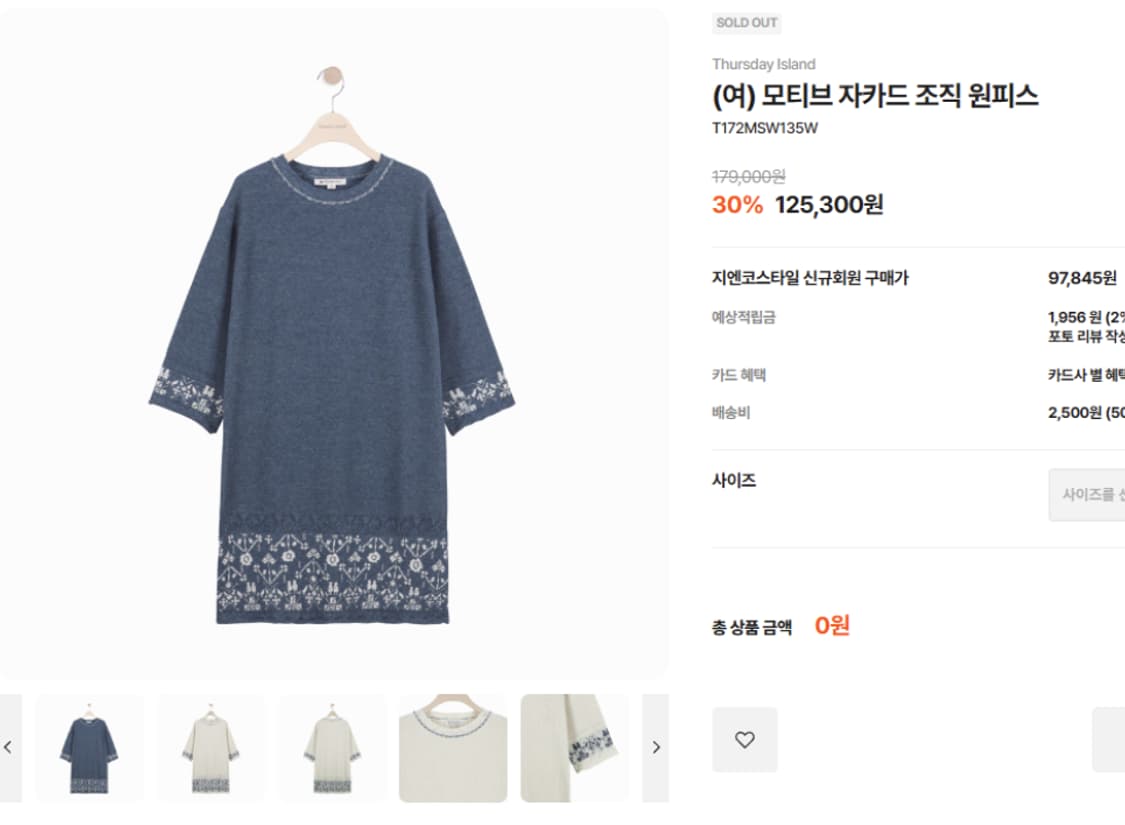Click the previous arrow beside the thumbnails
Image resolution: width=1125 pixels, height=825 pixels.
[9, 746]
